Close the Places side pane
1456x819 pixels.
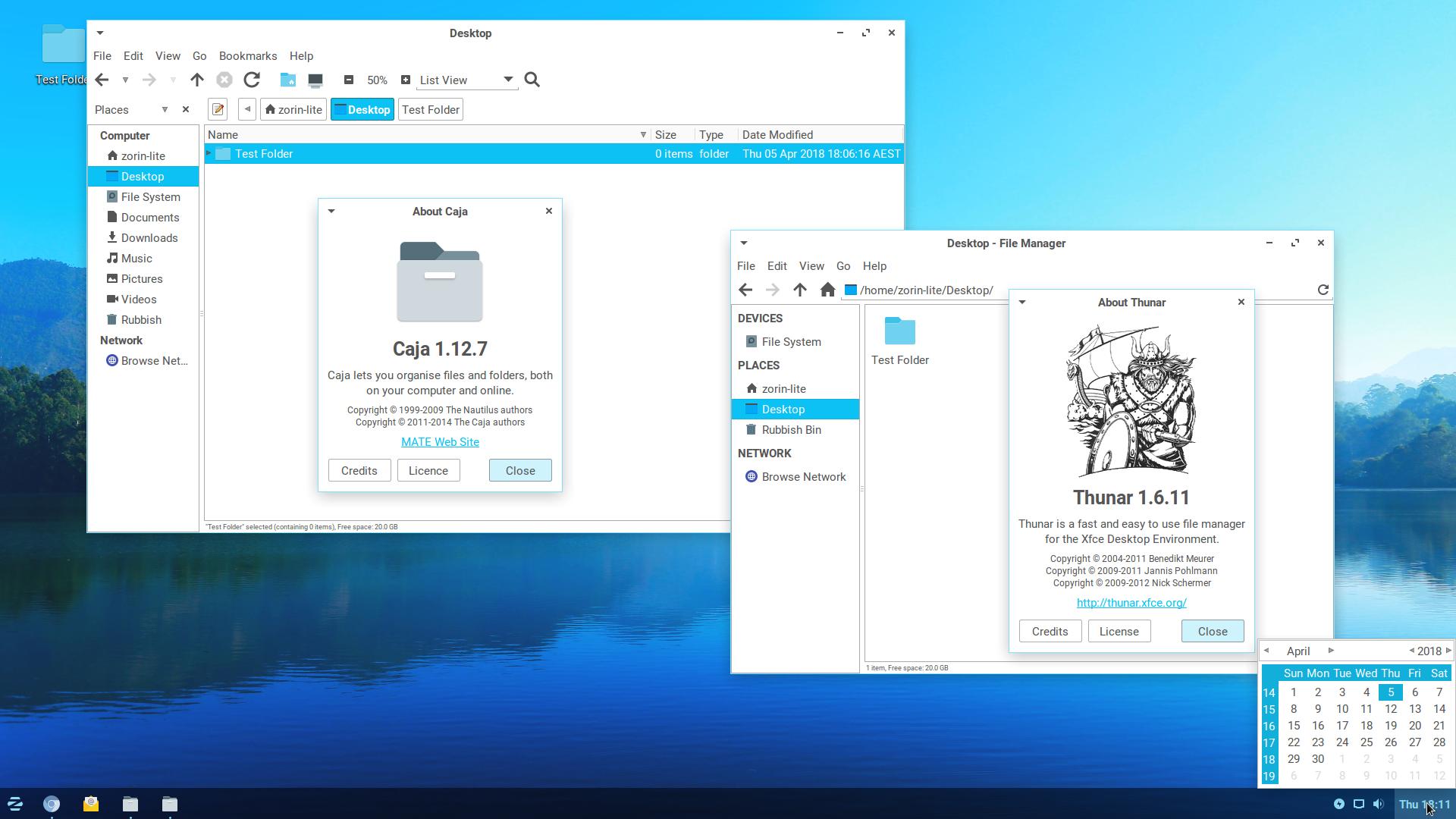[186, 109]
